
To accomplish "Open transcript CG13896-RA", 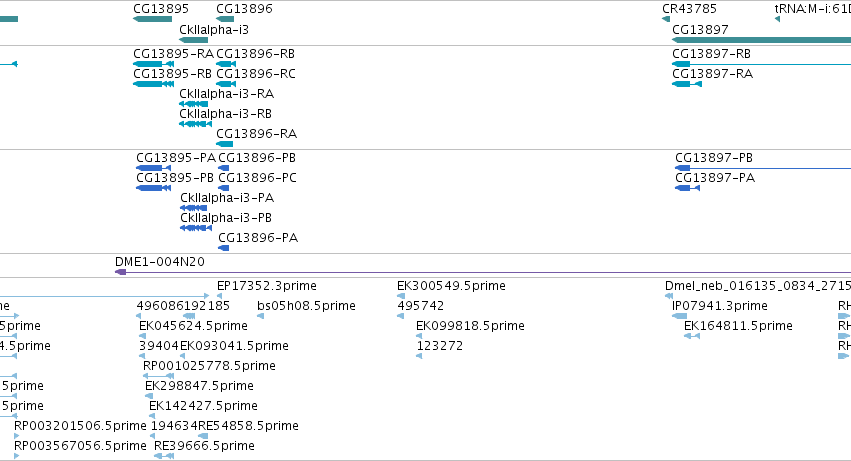I will pos(256,134).
